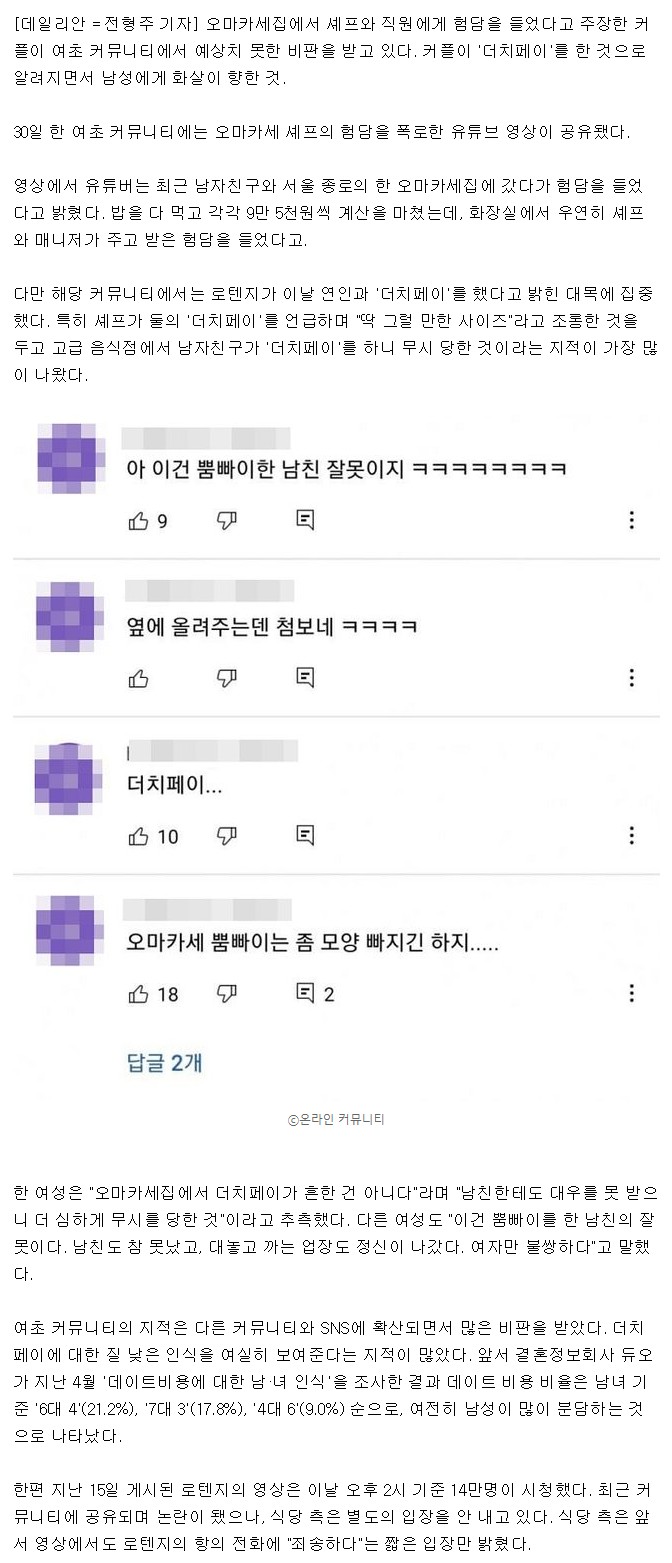
Task: Like the 오마카세 뿜빠이는 comment with 18 likes
Action: pos(138,993)
